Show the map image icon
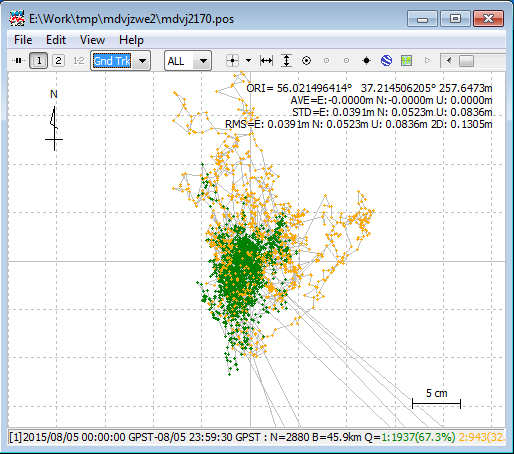The image size is (514, 454). (x=406, y=61)
